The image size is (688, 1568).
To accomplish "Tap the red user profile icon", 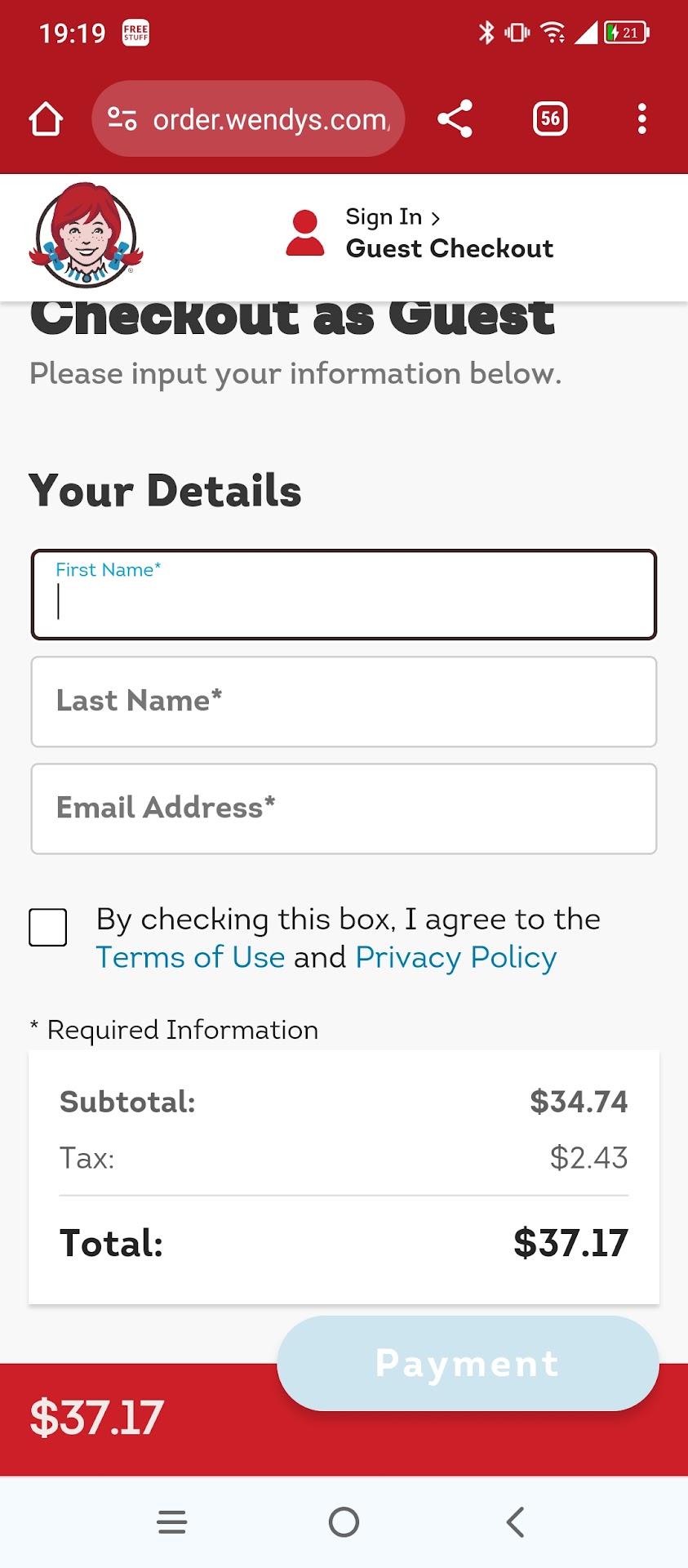I will click(305, 234).
